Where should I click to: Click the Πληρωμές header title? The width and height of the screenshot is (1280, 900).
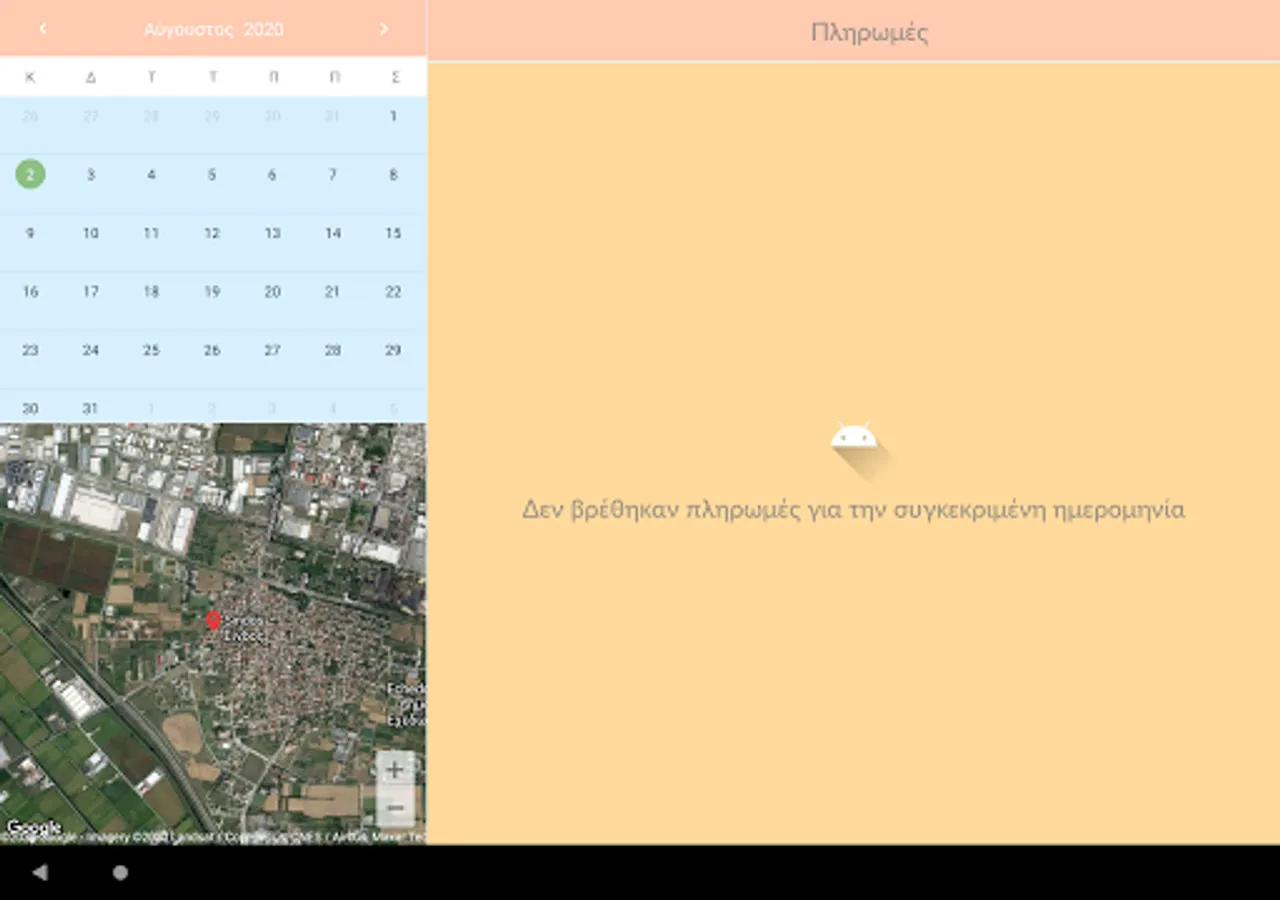(869, 32)
